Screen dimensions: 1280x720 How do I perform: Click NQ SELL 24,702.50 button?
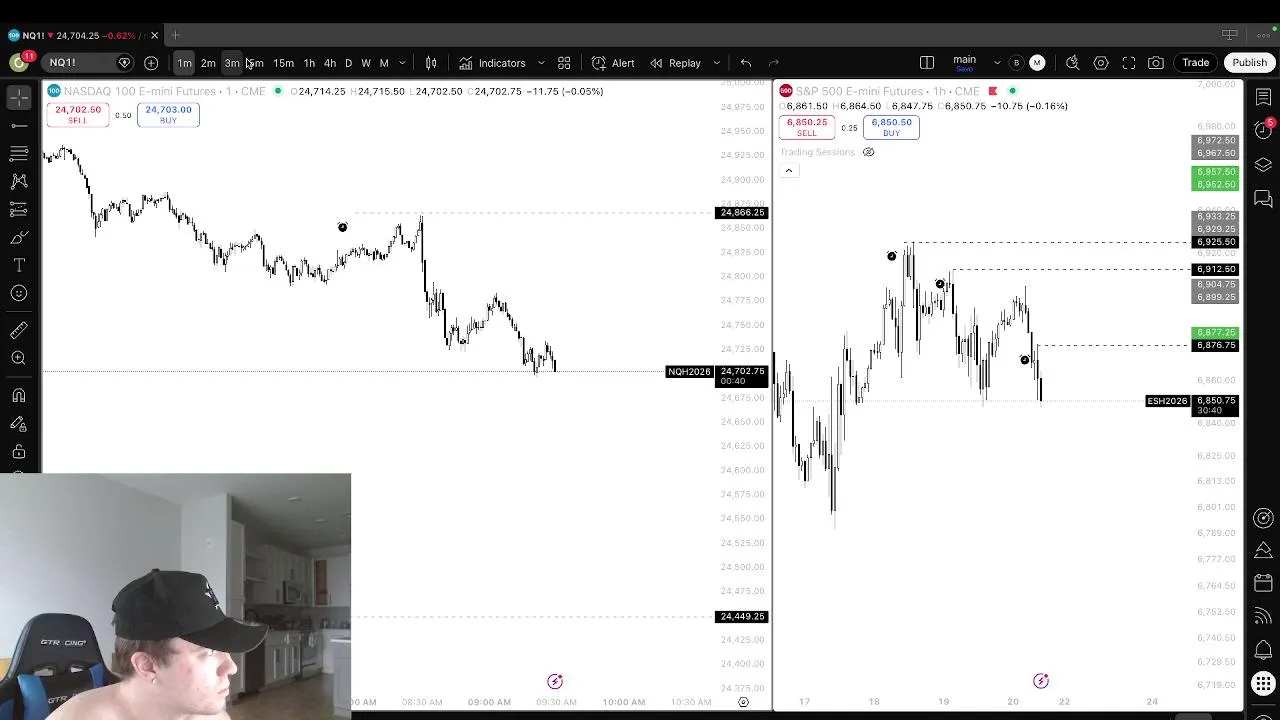(78, 115)
